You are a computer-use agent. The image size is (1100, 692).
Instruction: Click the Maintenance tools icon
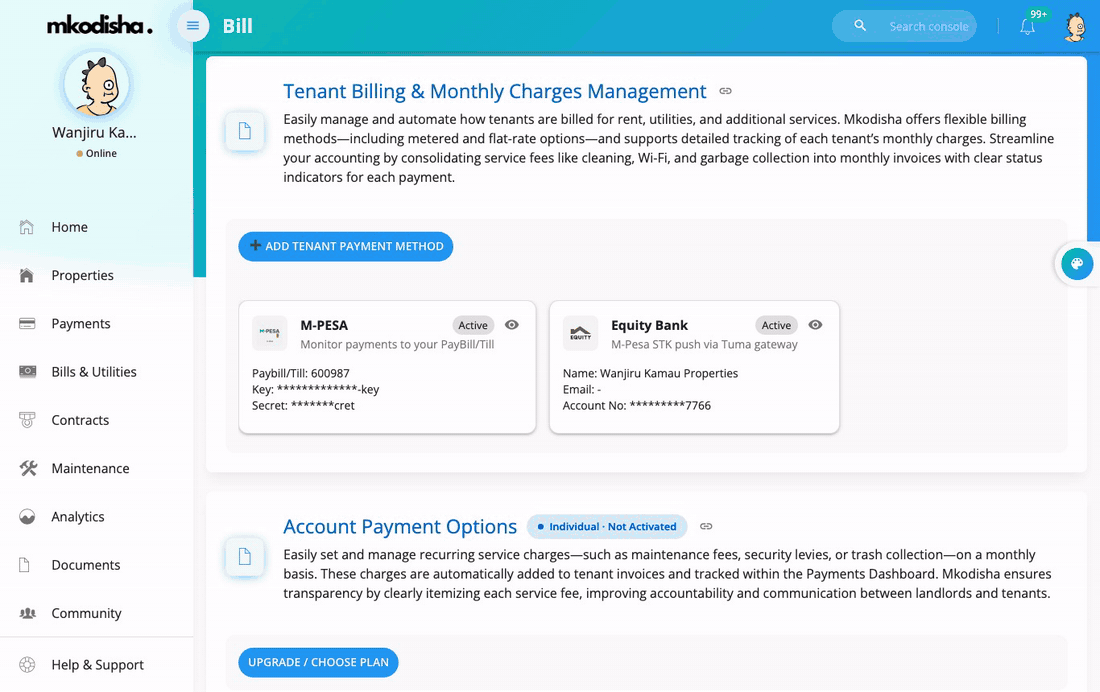28,468
